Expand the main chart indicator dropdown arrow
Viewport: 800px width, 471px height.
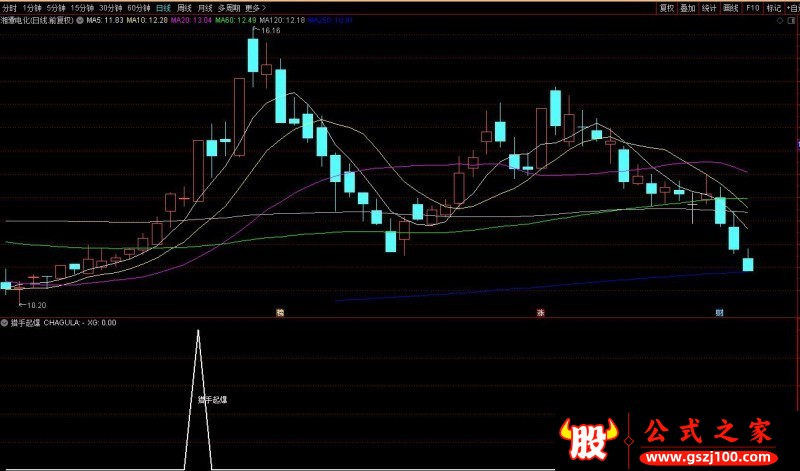click(80, 20)
